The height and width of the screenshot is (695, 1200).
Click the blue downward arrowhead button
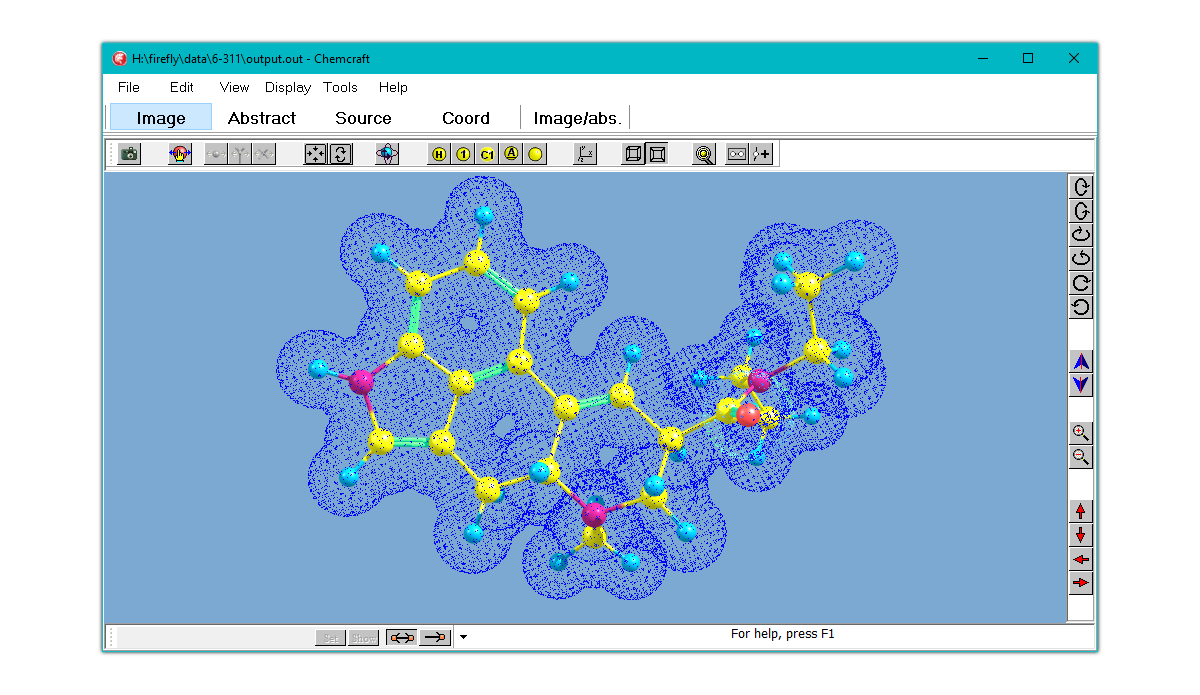click(x=1080, y=385)
